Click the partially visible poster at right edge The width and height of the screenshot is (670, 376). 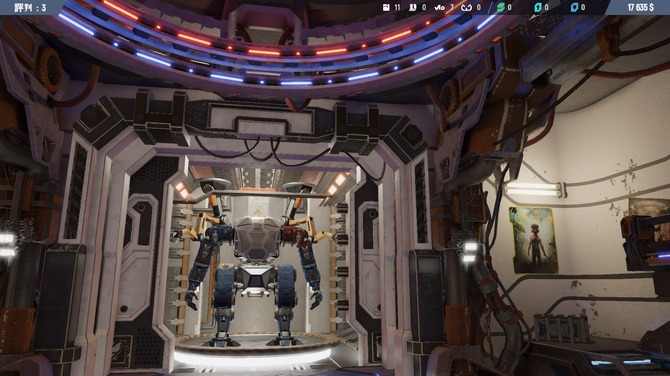[649, 208]
